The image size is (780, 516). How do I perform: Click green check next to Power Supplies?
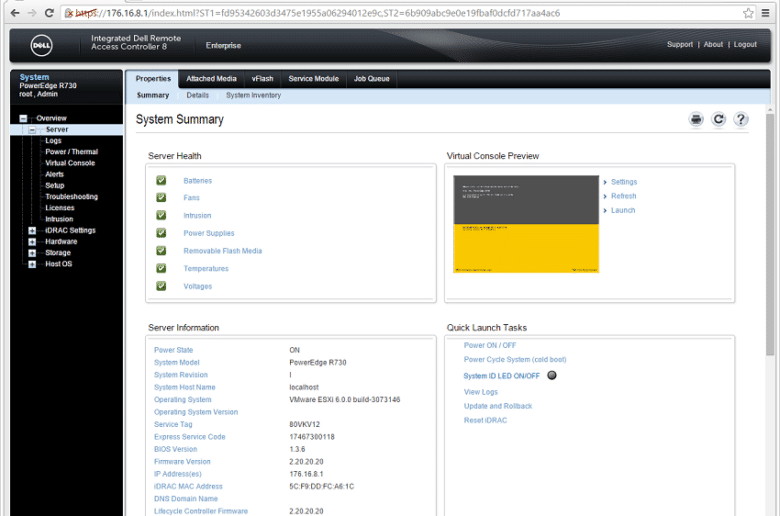(161, 233)
